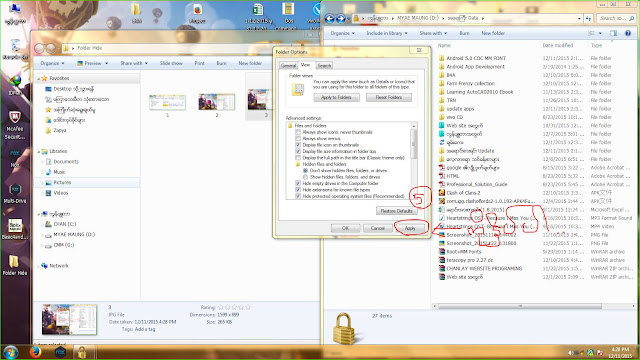Switch to the General tab
The height and width of the screenshot is (360, 640).
[x=288, y=65]
